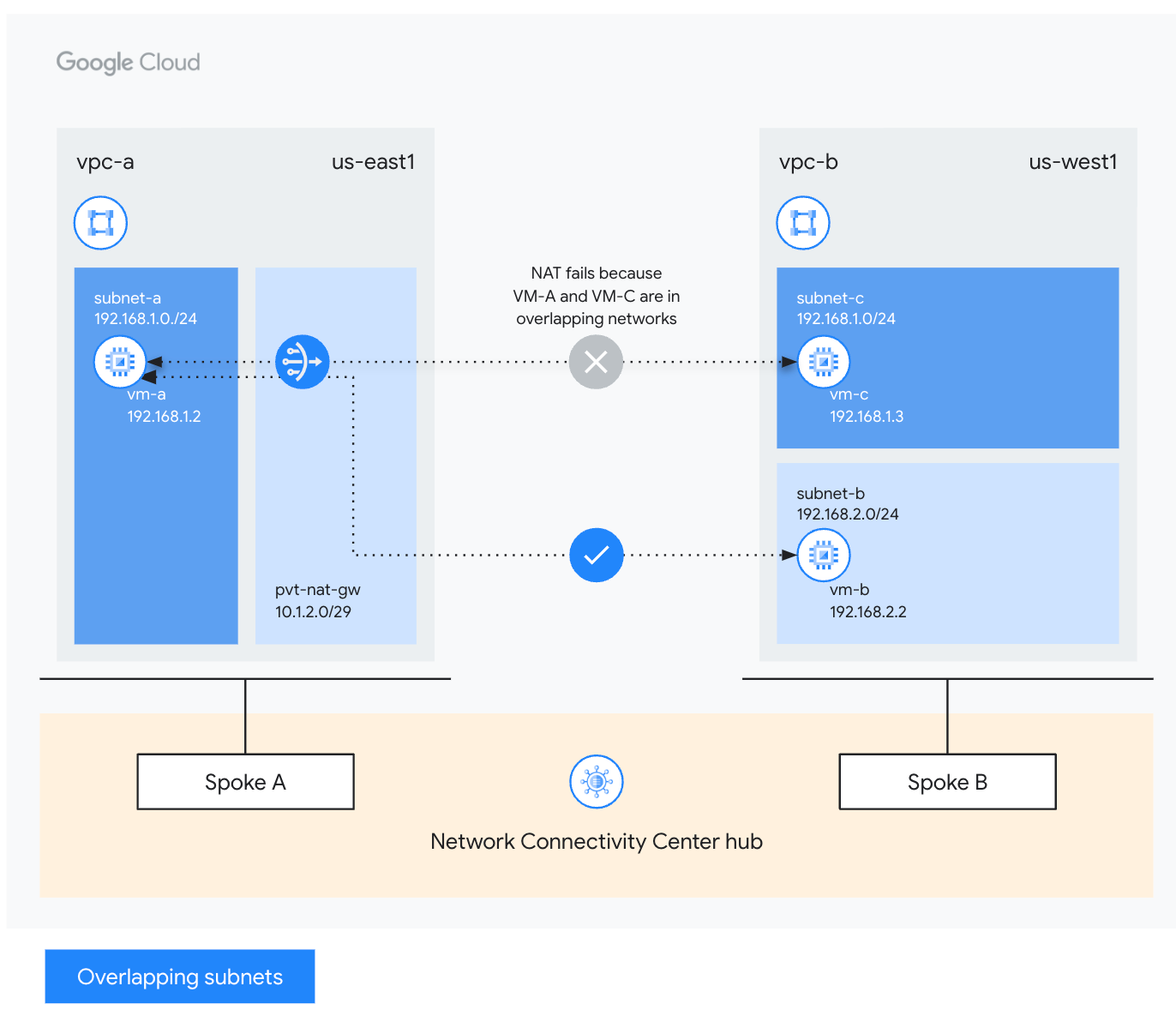Click the subnet-a 192.168.1.0/24 label

click(x=146, y=309)
